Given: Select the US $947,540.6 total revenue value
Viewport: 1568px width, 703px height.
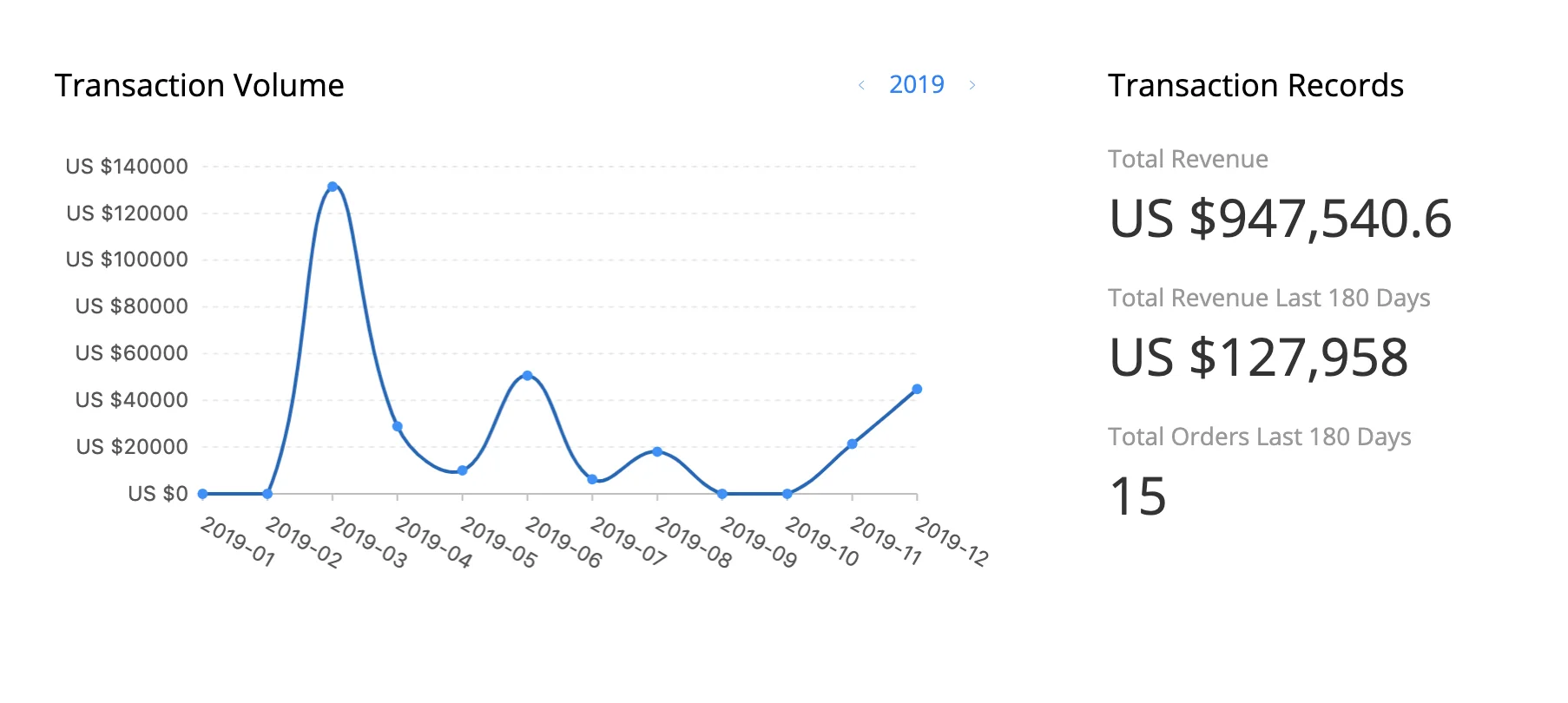Looking at the screenshot, I should [x=1280, y=219].
